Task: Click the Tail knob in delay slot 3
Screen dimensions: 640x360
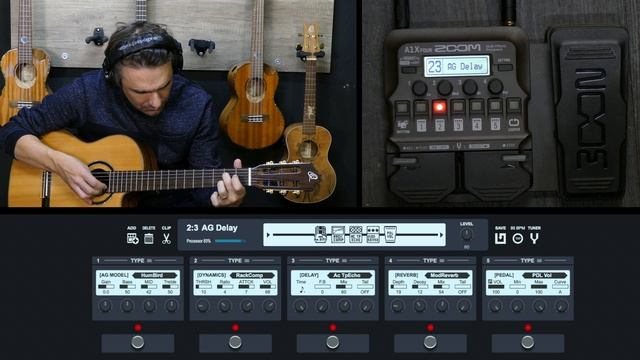Action: 367,306
